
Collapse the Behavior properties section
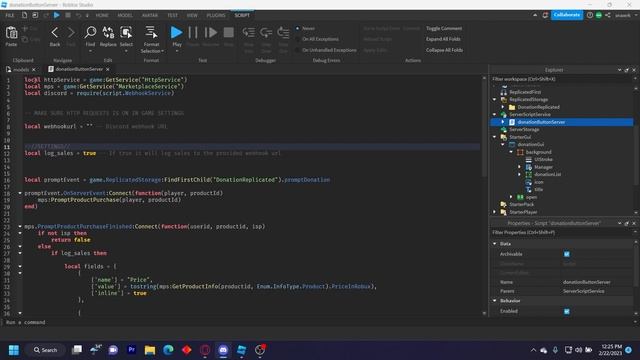click(495, 301)
